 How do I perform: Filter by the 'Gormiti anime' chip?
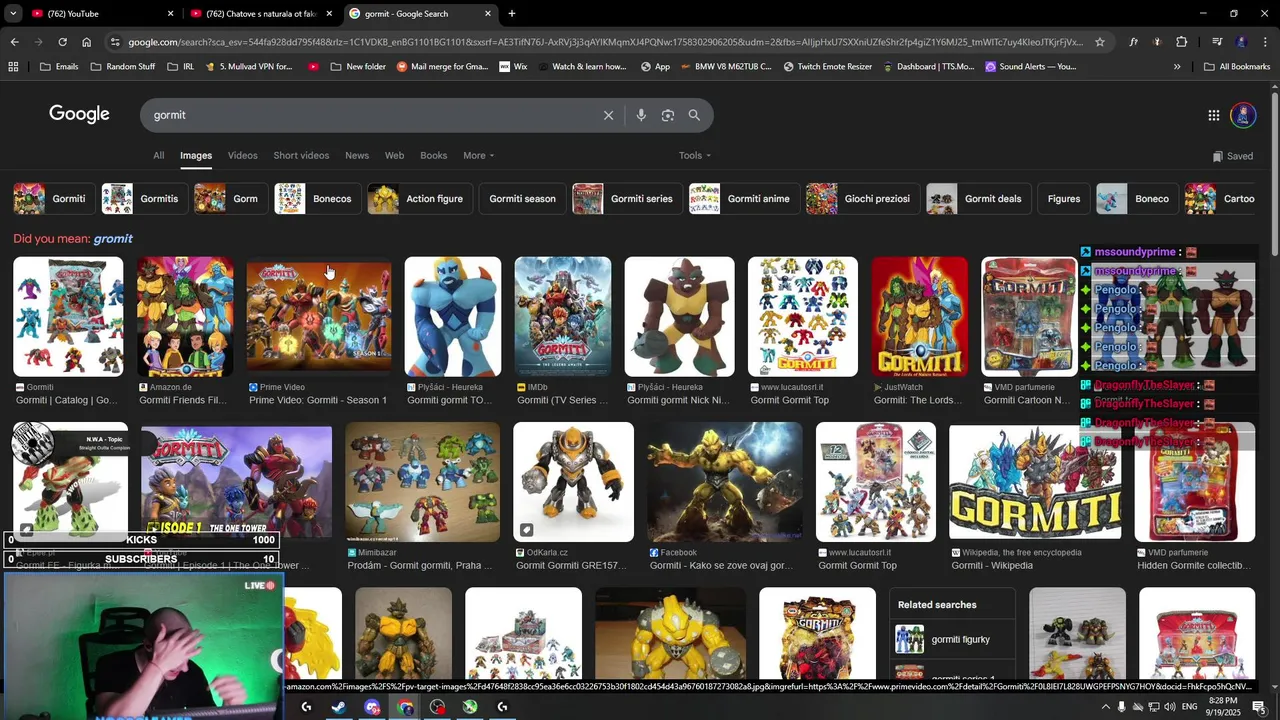[744, 199]
